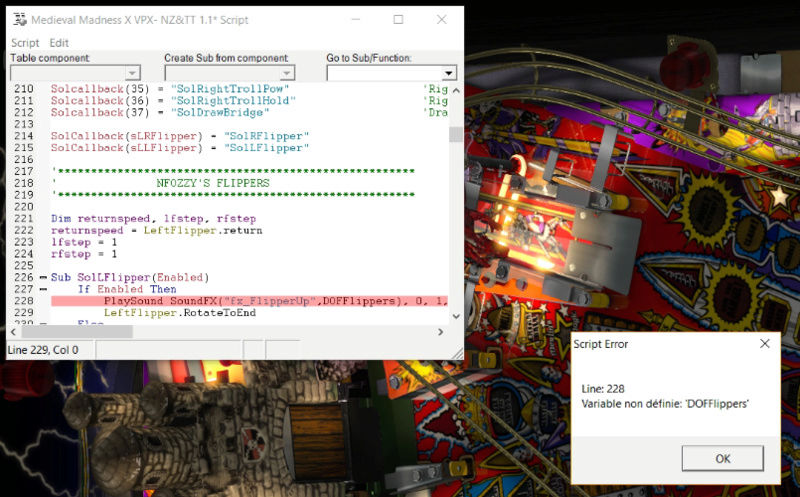Click the vertical scrollbar down arrow

pos(456,316)
